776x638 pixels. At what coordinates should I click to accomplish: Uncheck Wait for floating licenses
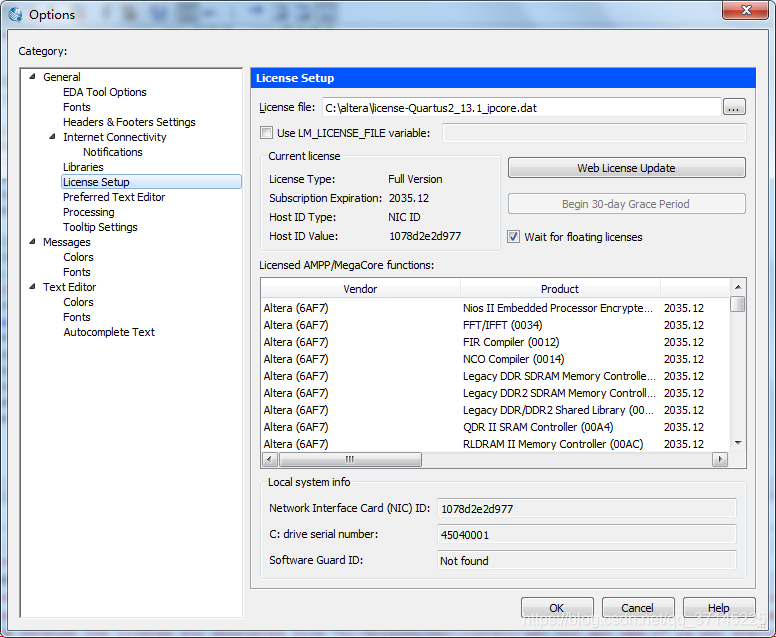coord(513,237)
